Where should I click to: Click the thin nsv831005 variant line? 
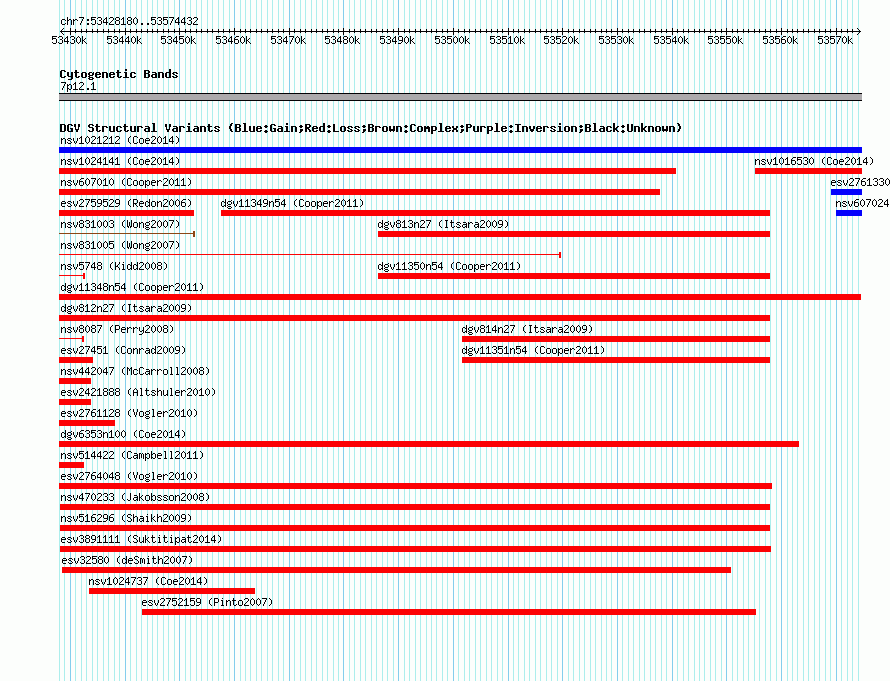pos(310,255)
